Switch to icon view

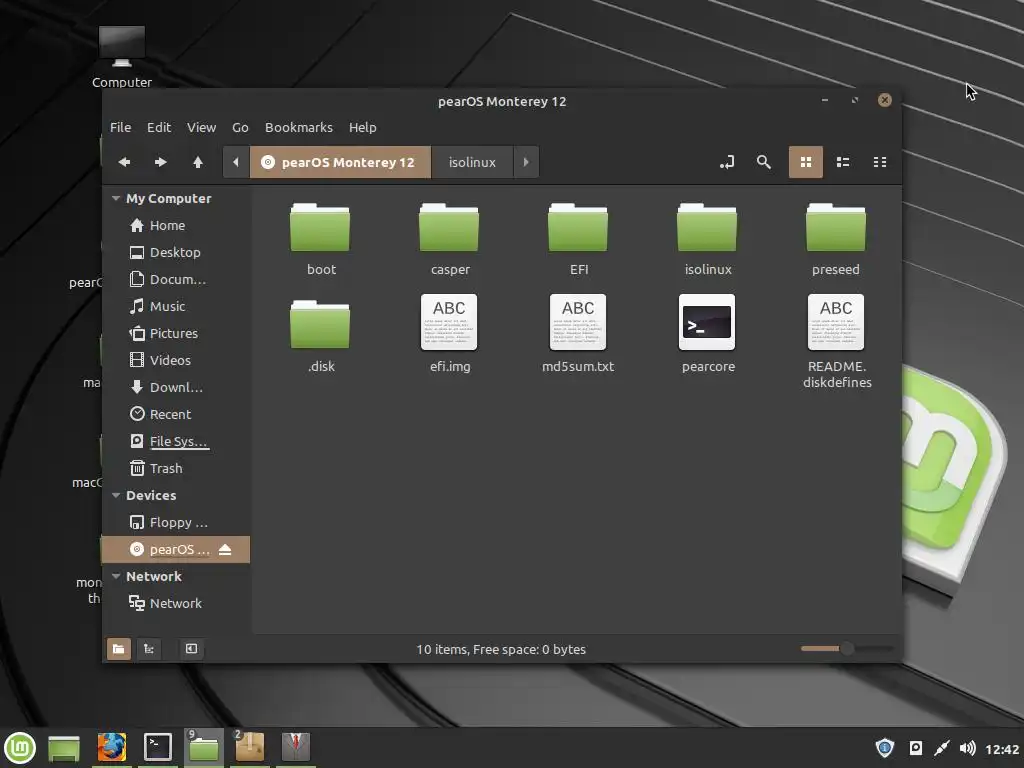click(806, 162)
